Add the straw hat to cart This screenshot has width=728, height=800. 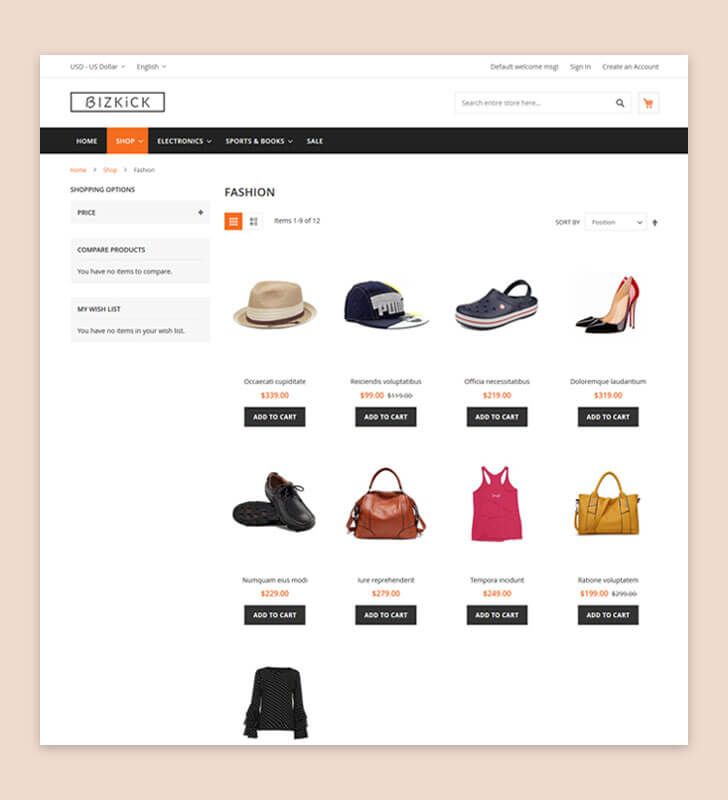tap(274, 417)
